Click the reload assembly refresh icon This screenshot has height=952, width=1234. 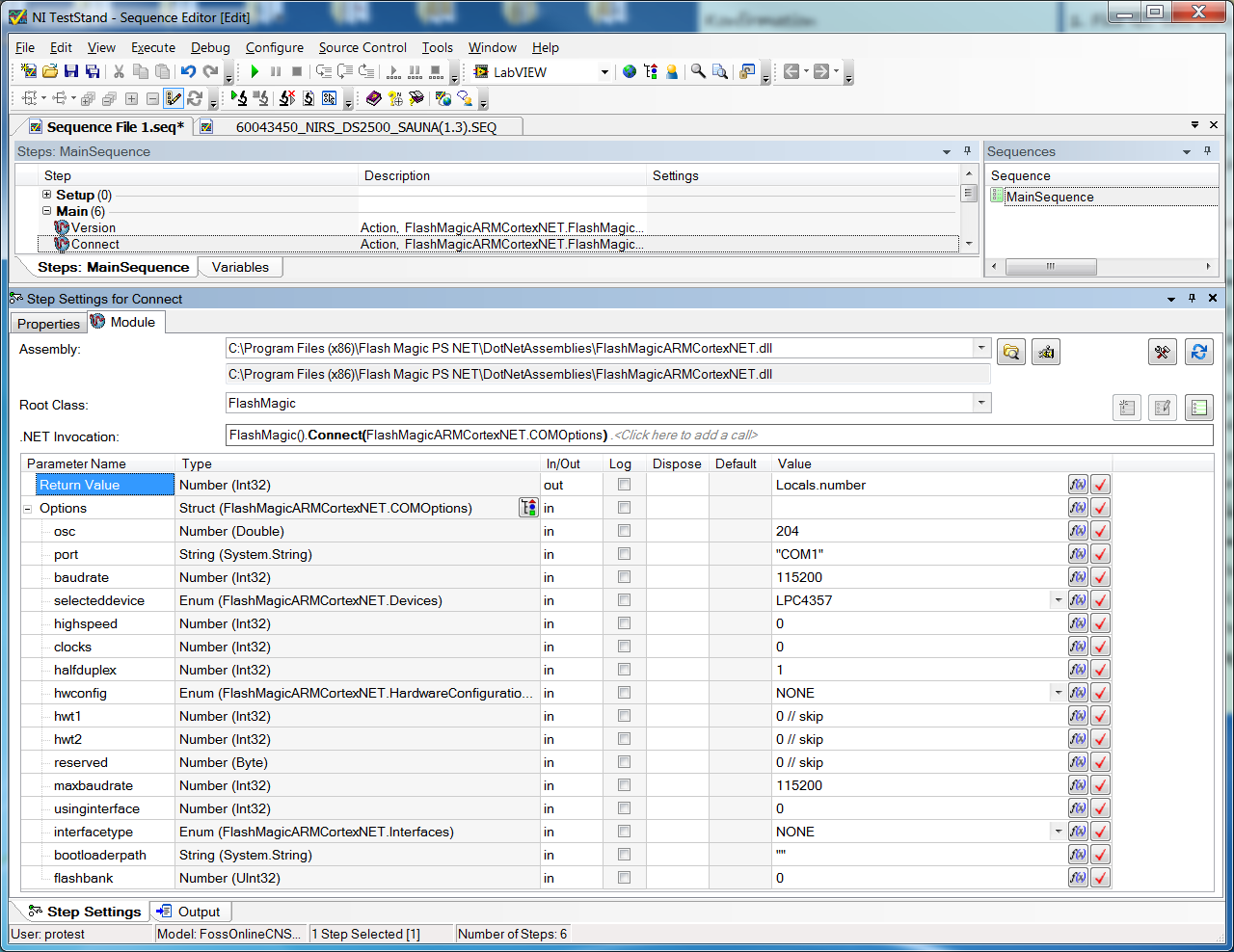point(1199,353)
